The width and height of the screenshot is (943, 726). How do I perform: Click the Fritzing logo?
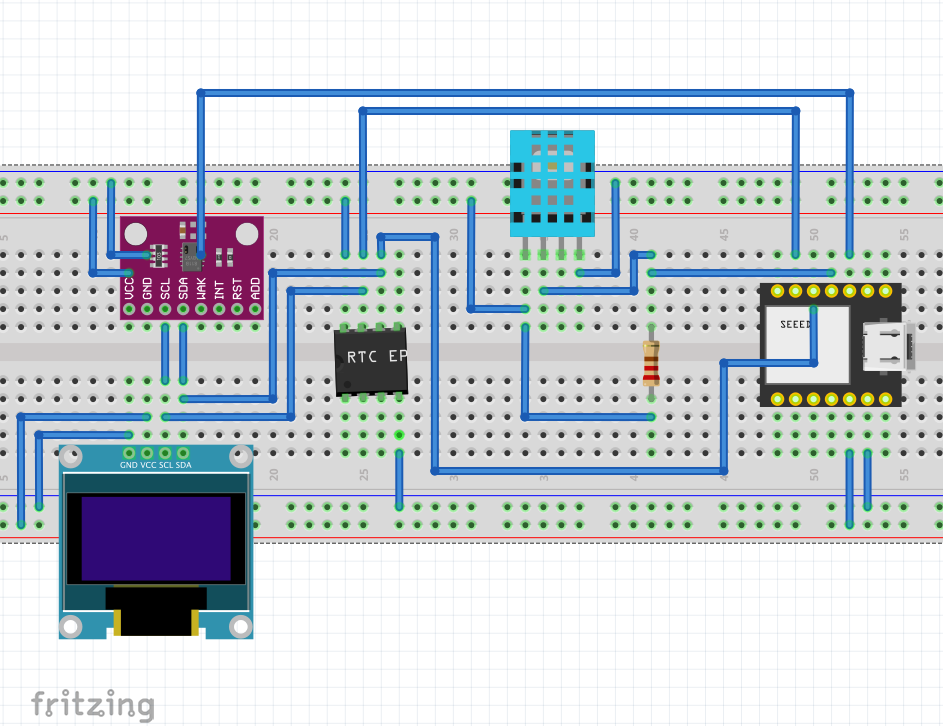92,705
